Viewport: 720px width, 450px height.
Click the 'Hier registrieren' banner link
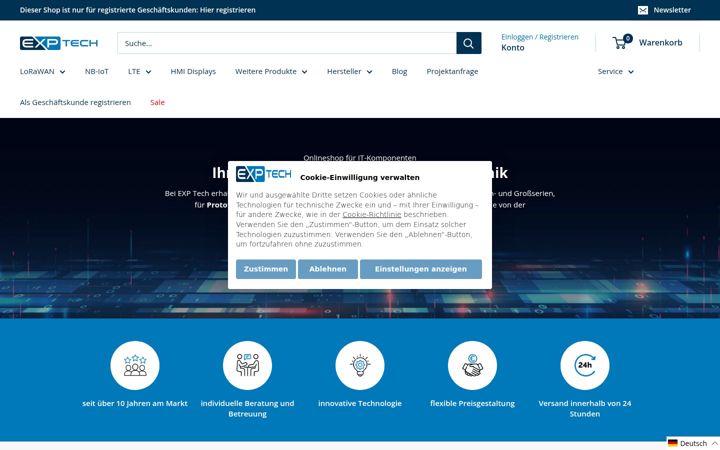pos(228,10)
